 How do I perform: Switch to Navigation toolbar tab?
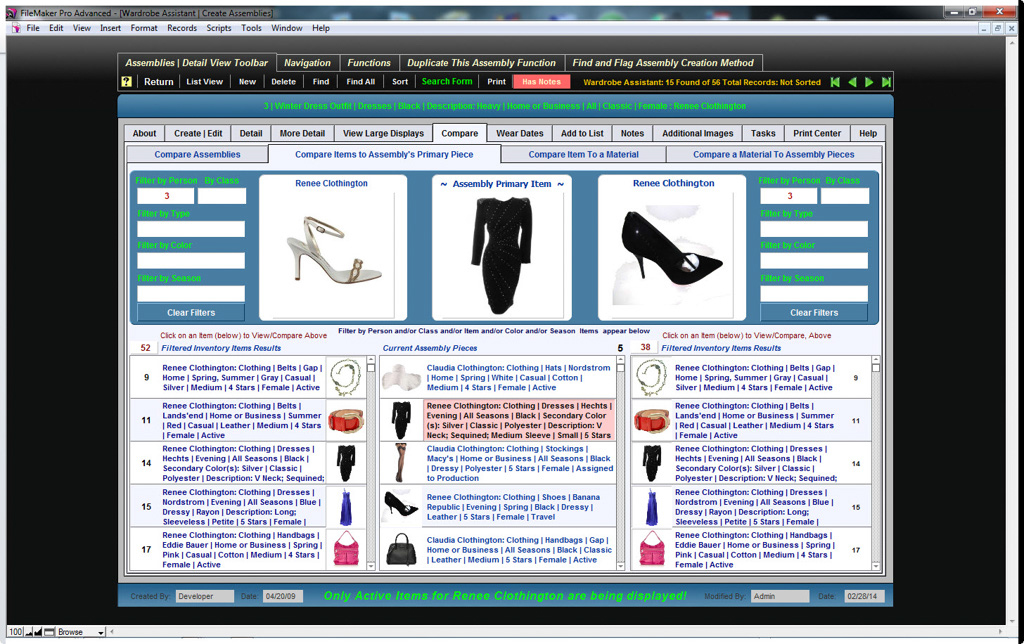click(307, 63)
